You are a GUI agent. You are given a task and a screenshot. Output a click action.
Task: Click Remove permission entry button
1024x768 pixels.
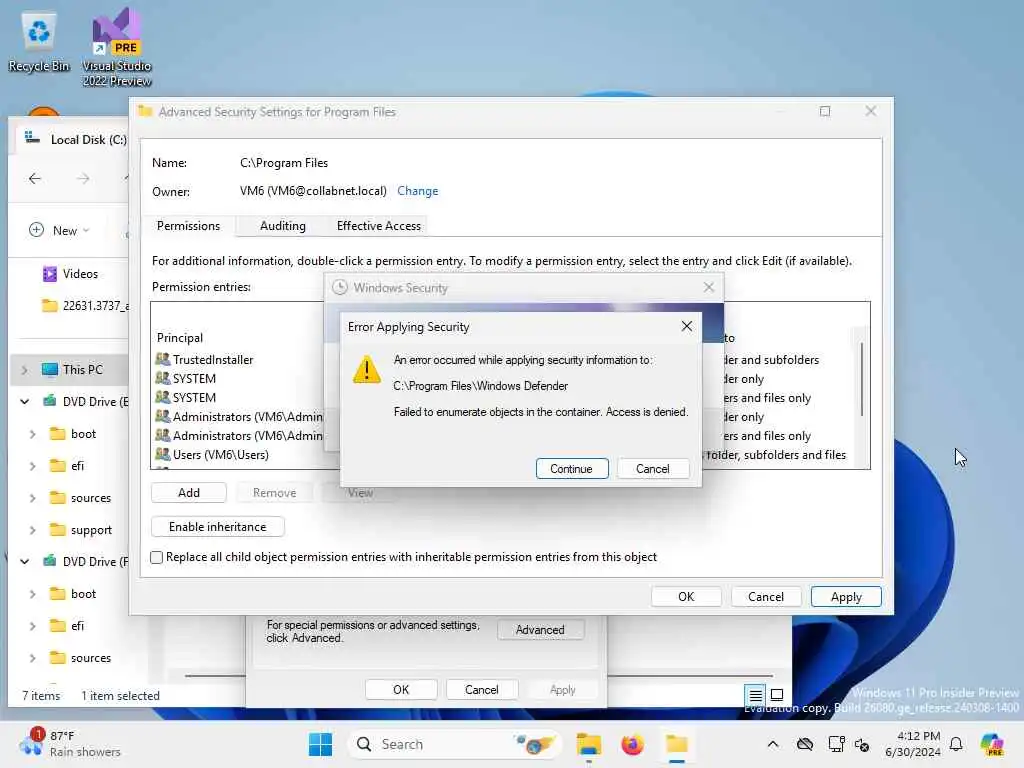pos(274,492)
